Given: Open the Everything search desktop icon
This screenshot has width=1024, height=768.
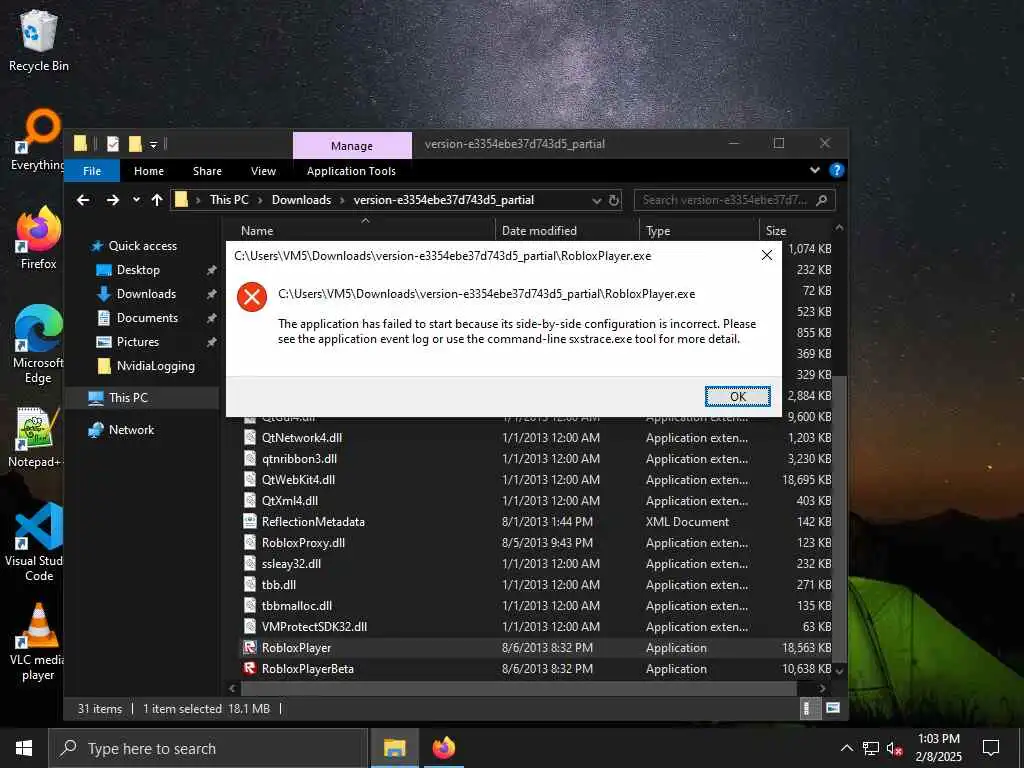Looking at the screenshot, I should pos(39,140).
